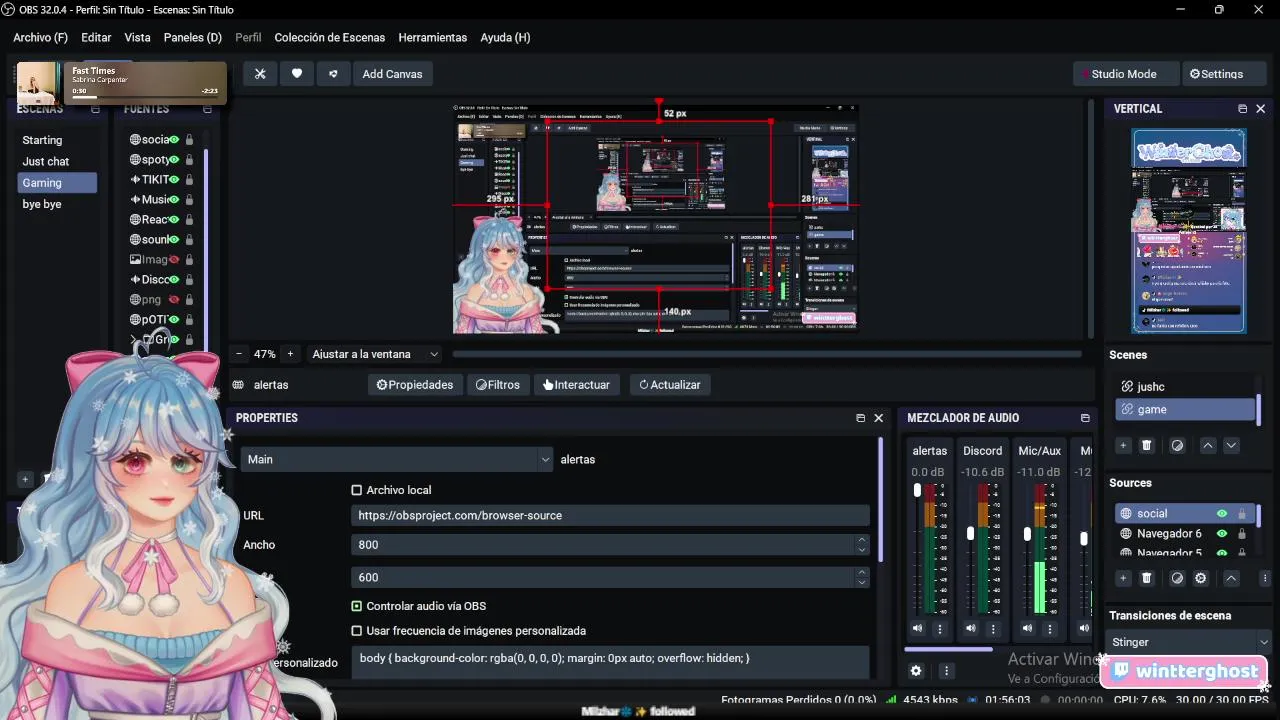Open the Discord channel options menu
Image resolution: width=1280 pixels, height=720 pixels.
[993, 628]
